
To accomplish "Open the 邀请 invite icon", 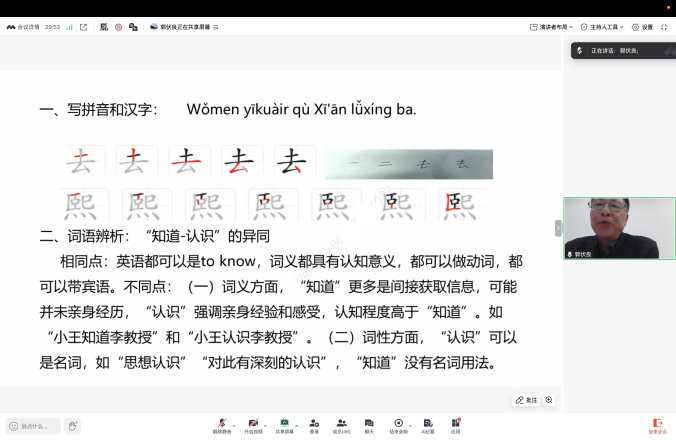I will [x=314, y=423].
